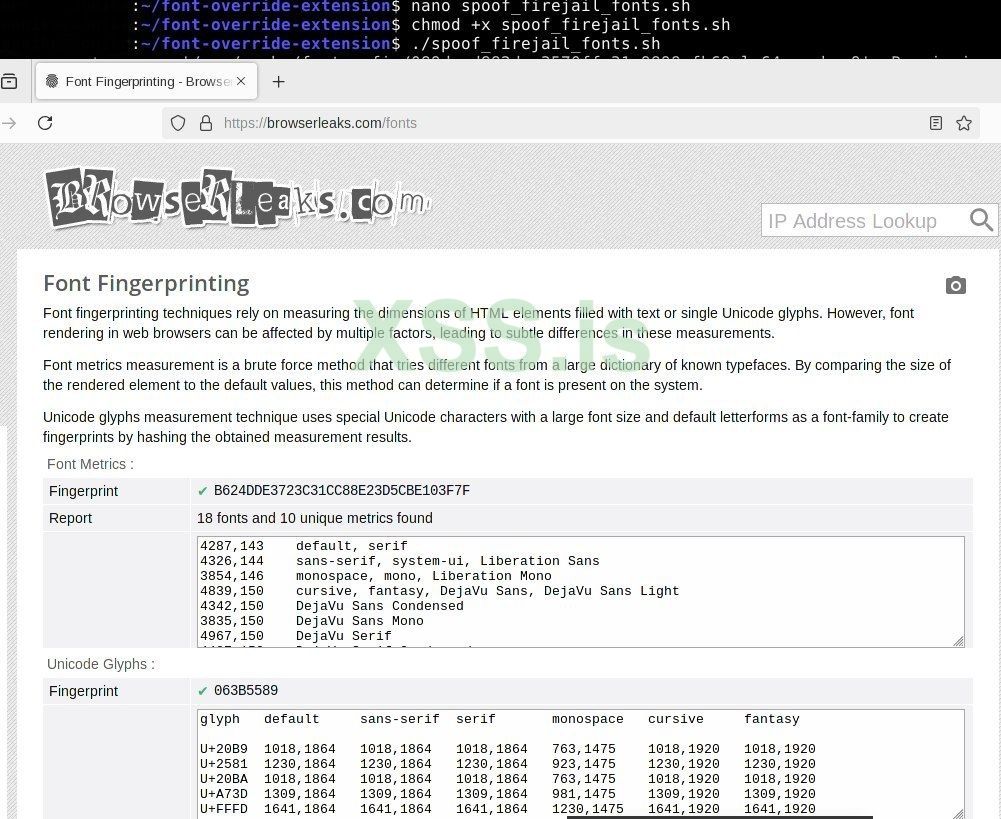Click the tracking protection shield icon
1001x819 pixels.
(x=178, y=123)
